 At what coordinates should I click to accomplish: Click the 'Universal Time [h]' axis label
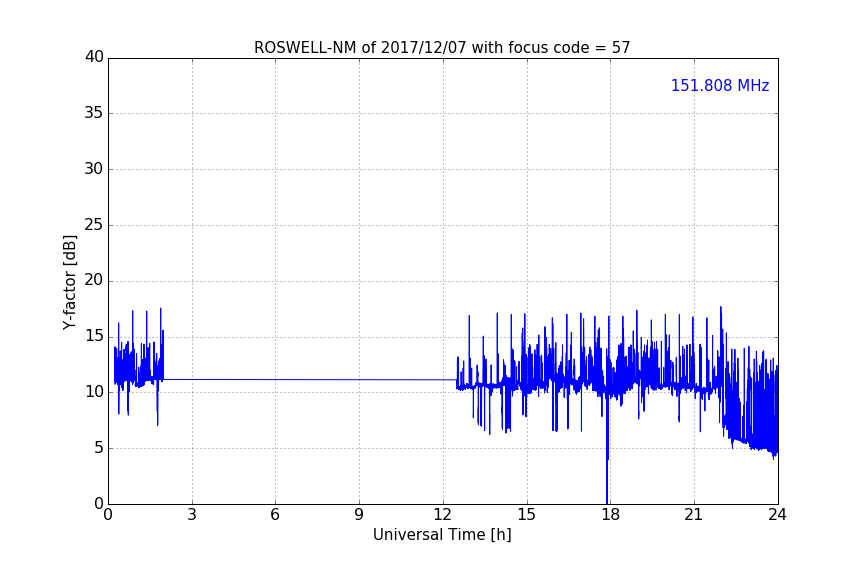coord(442,535)
